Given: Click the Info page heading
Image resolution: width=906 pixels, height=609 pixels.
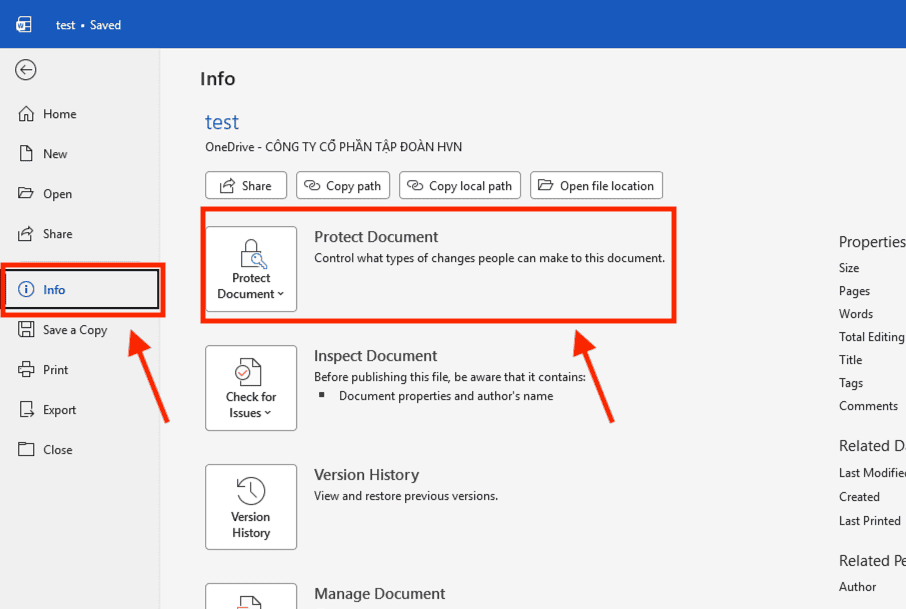Looking at the screenshot, I should pyautogui.click(x=218, y=79).
